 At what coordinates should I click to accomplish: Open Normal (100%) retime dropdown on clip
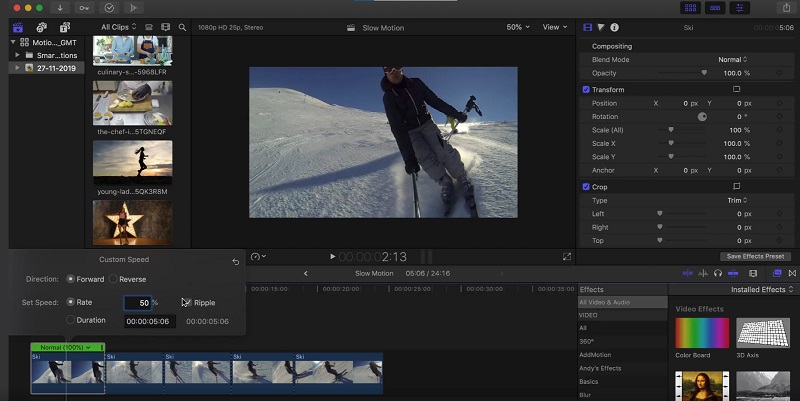point(67,347)
